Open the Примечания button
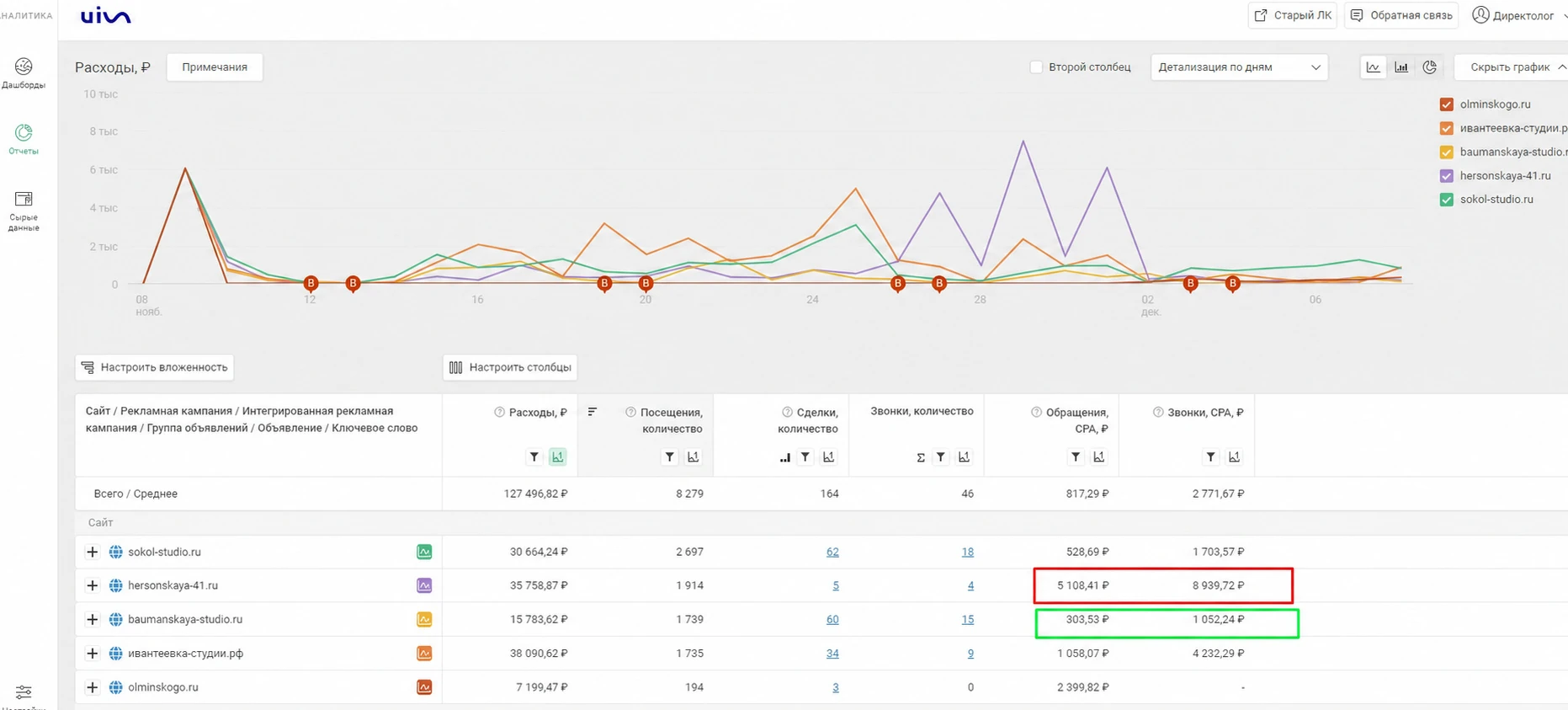 point(215,67)
